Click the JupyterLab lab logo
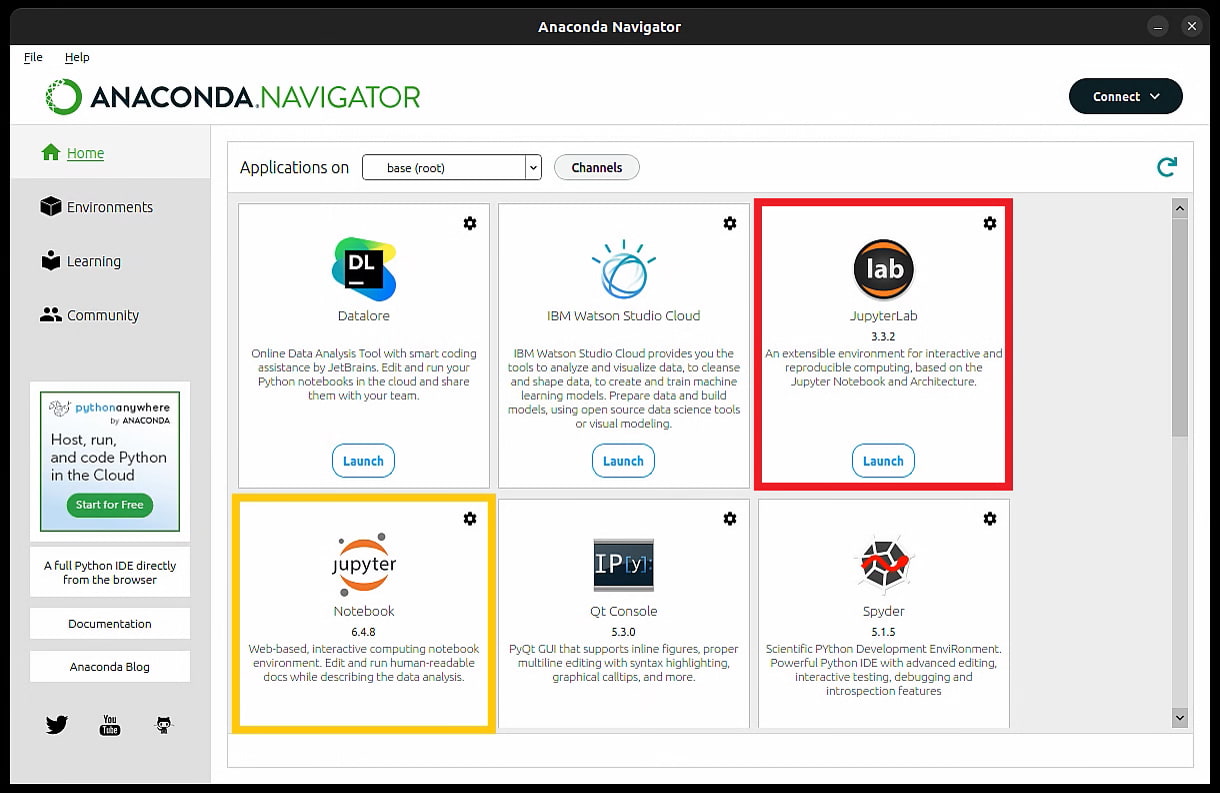The width and height of the screenshot is (1220, 793). [x=884, y=269]
